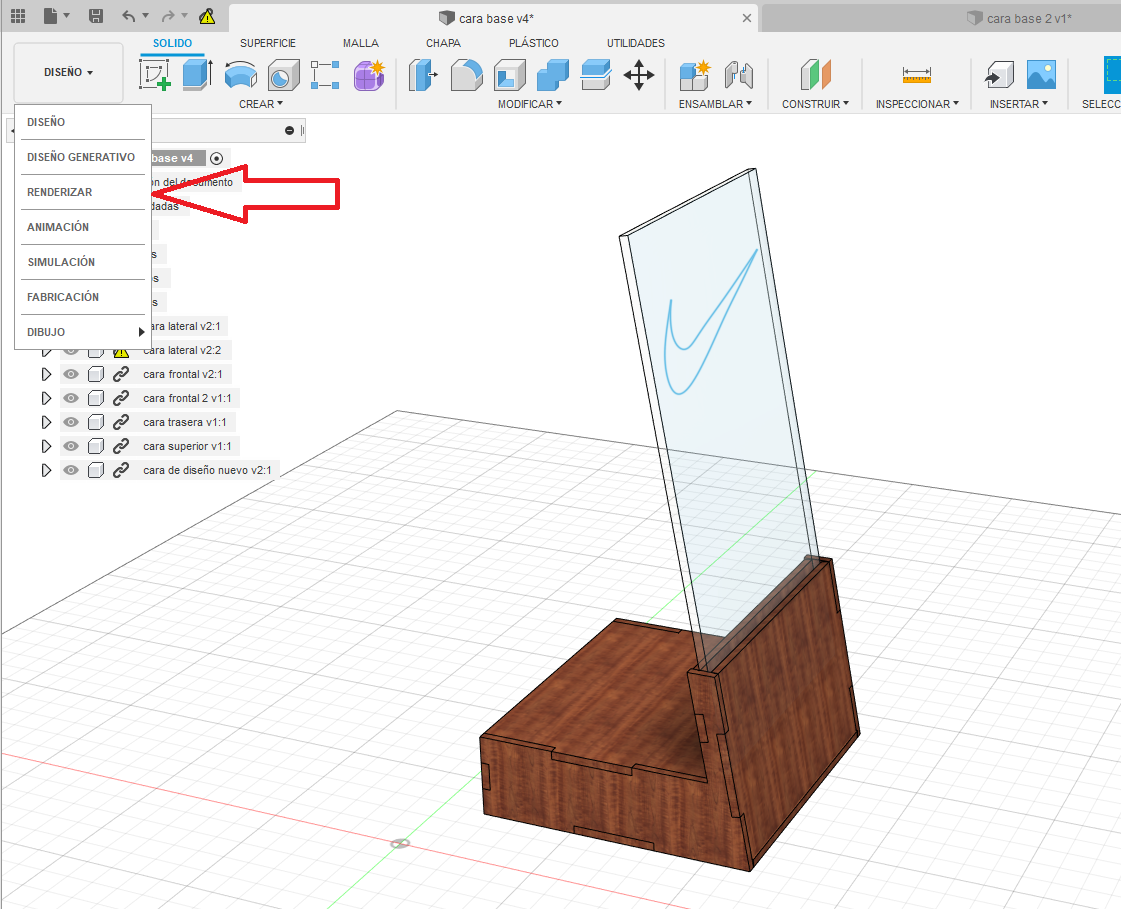Viewport: 1121px width, 909px height.
Task: Select the Split Body tool
Action: (x=596, y=75)
